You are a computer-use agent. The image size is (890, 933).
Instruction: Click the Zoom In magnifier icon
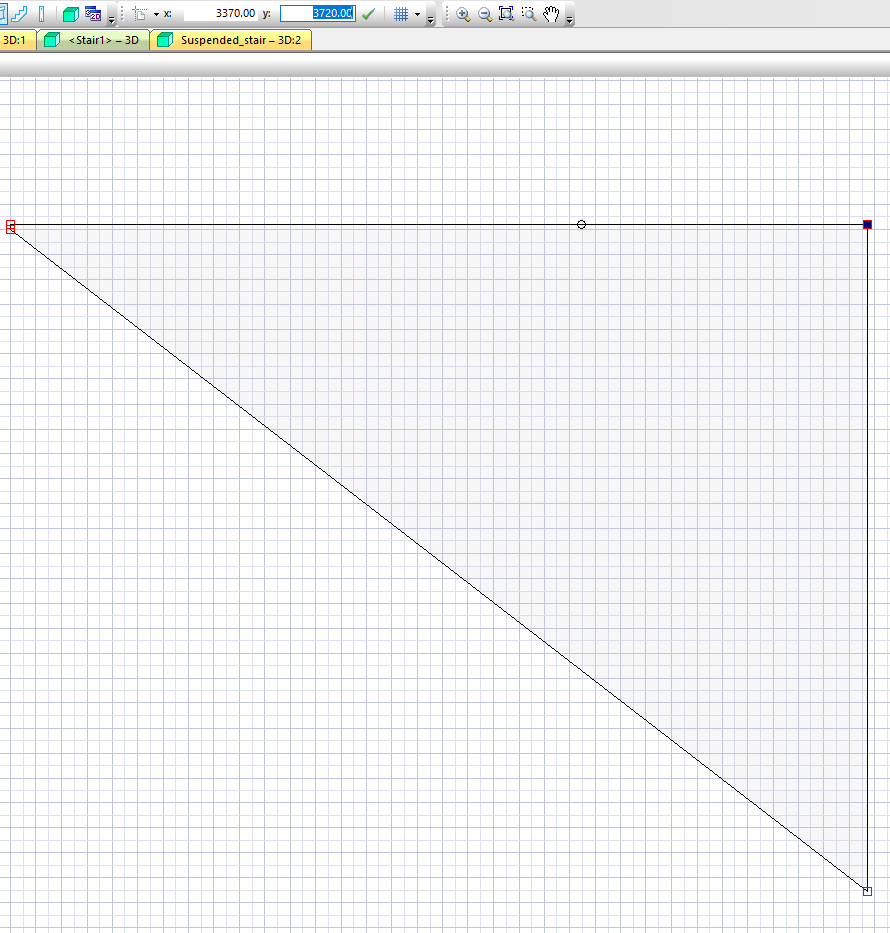pos(463,14)
